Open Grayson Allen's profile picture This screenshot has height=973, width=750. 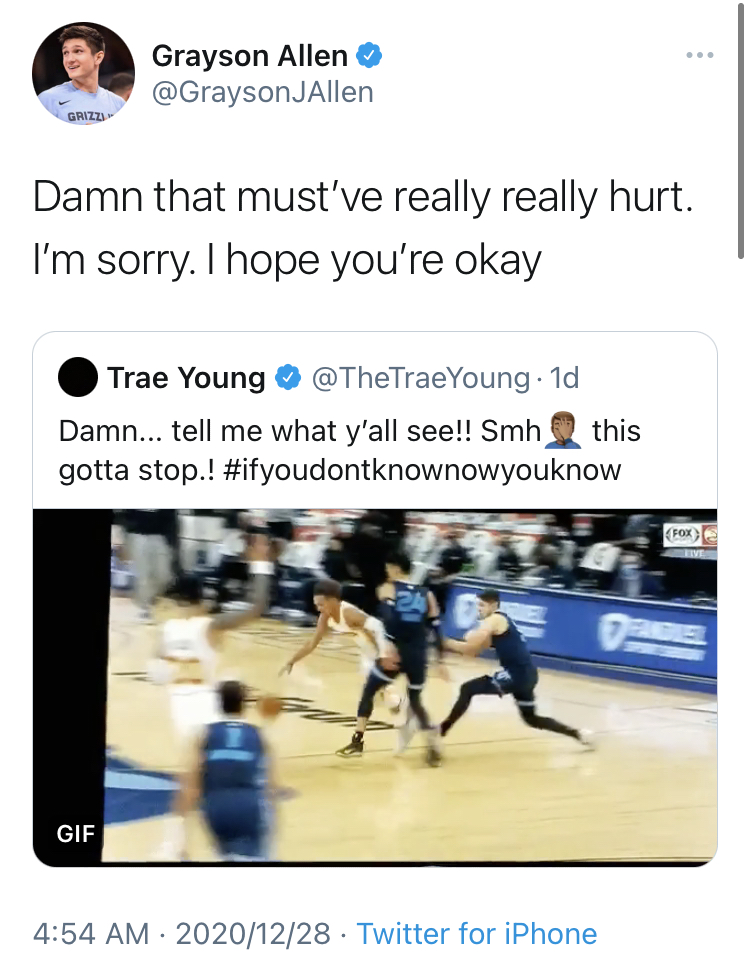[x=83, y=73]
